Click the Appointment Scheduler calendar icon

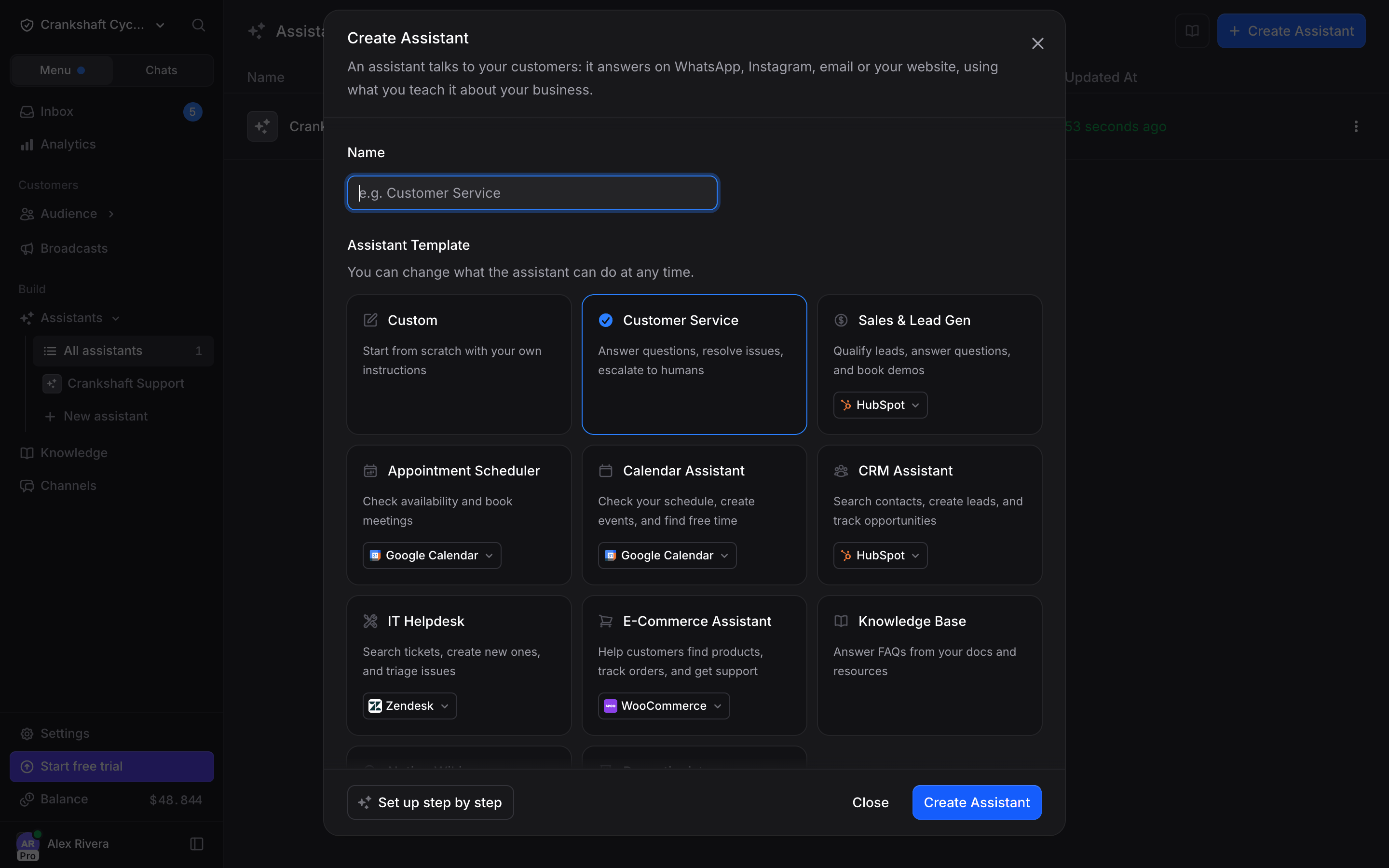[371, 471]
